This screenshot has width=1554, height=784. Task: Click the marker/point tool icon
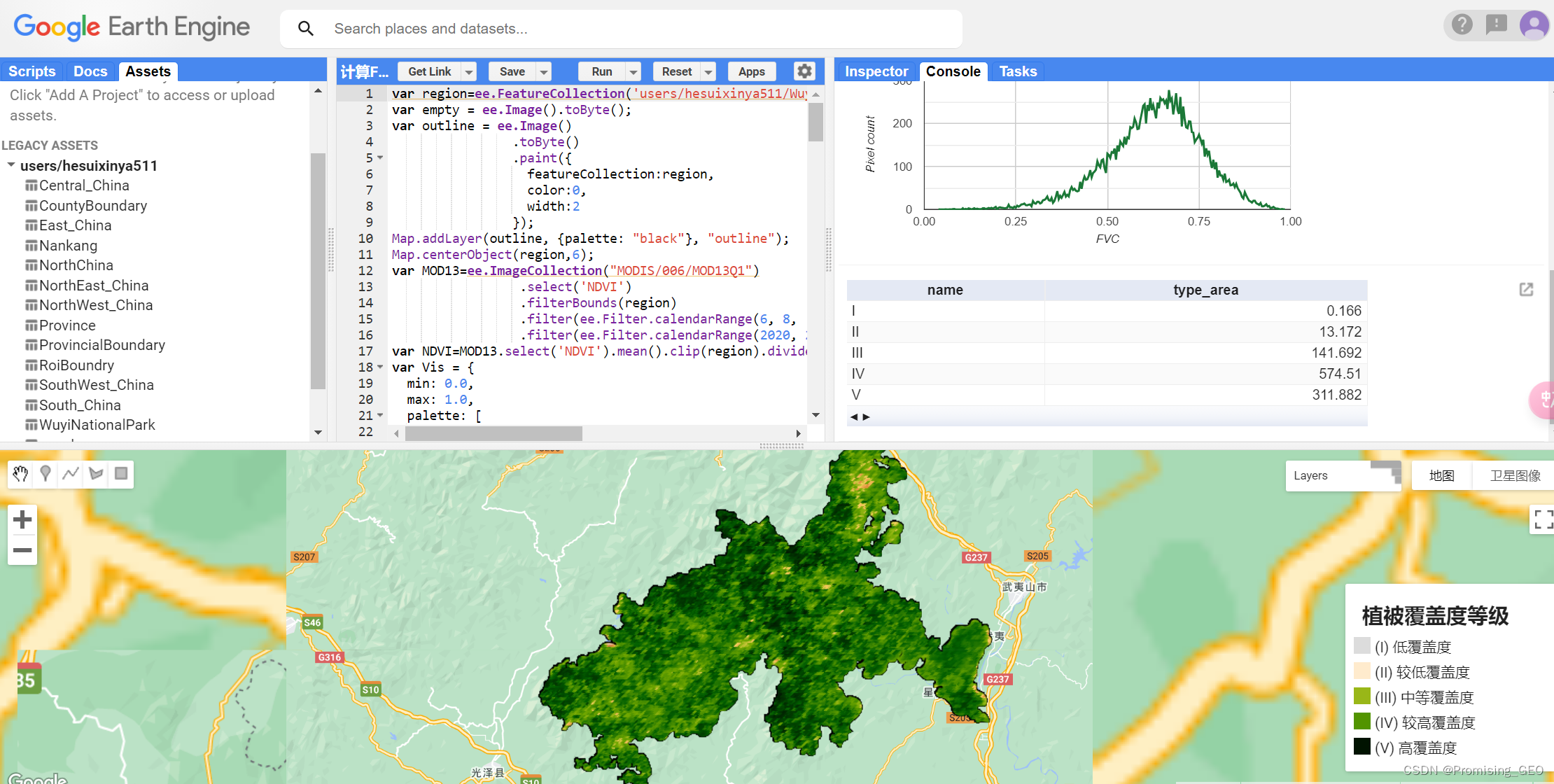point(46,474)
